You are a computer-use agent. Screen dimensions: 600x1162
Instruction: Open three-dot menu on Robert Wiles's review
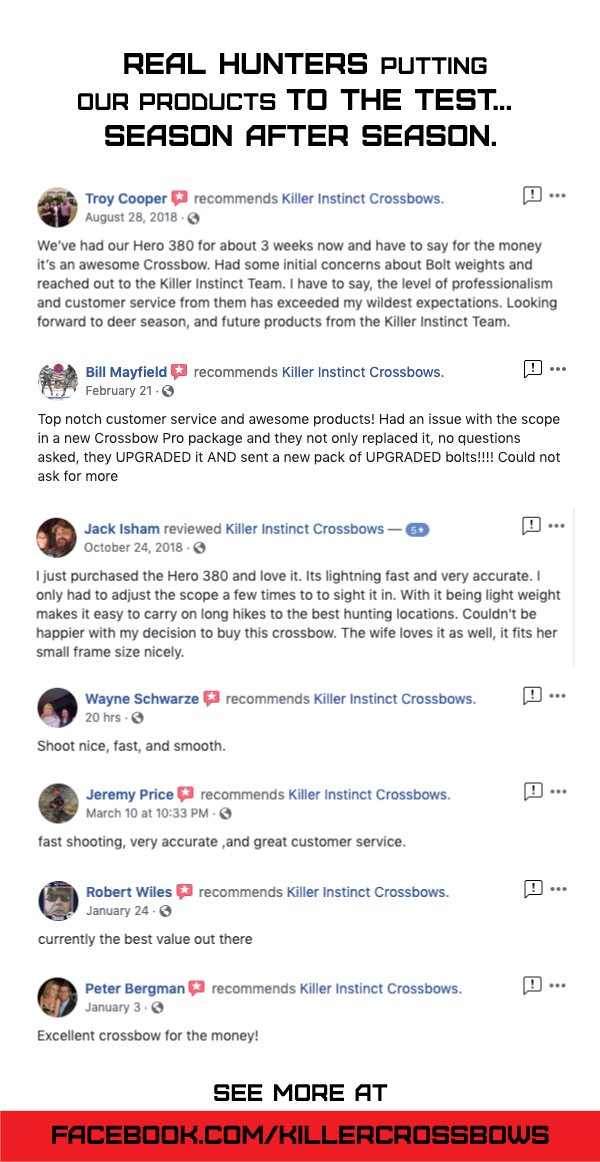pyautogui.click(x=558, y=888)
